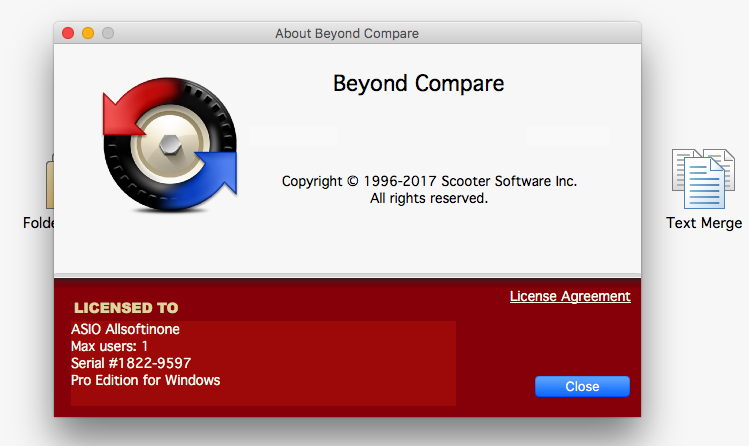Click the partially hidden Folder Compare icon

point(49,185)
